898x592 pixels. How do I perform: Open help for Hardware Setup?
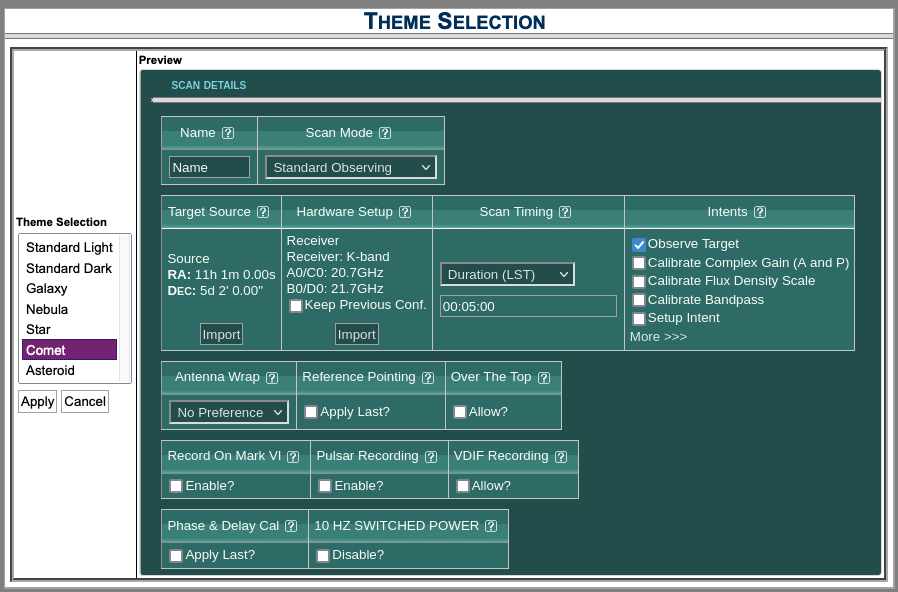tap(405, 212)
